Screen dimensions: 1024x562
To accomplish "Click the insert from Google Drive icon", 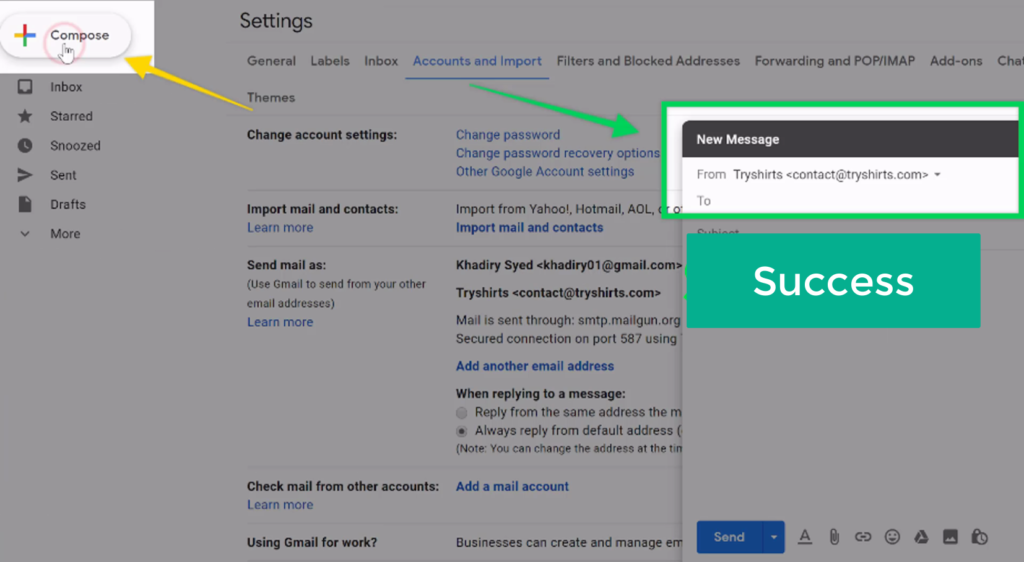I will [921, 537].
